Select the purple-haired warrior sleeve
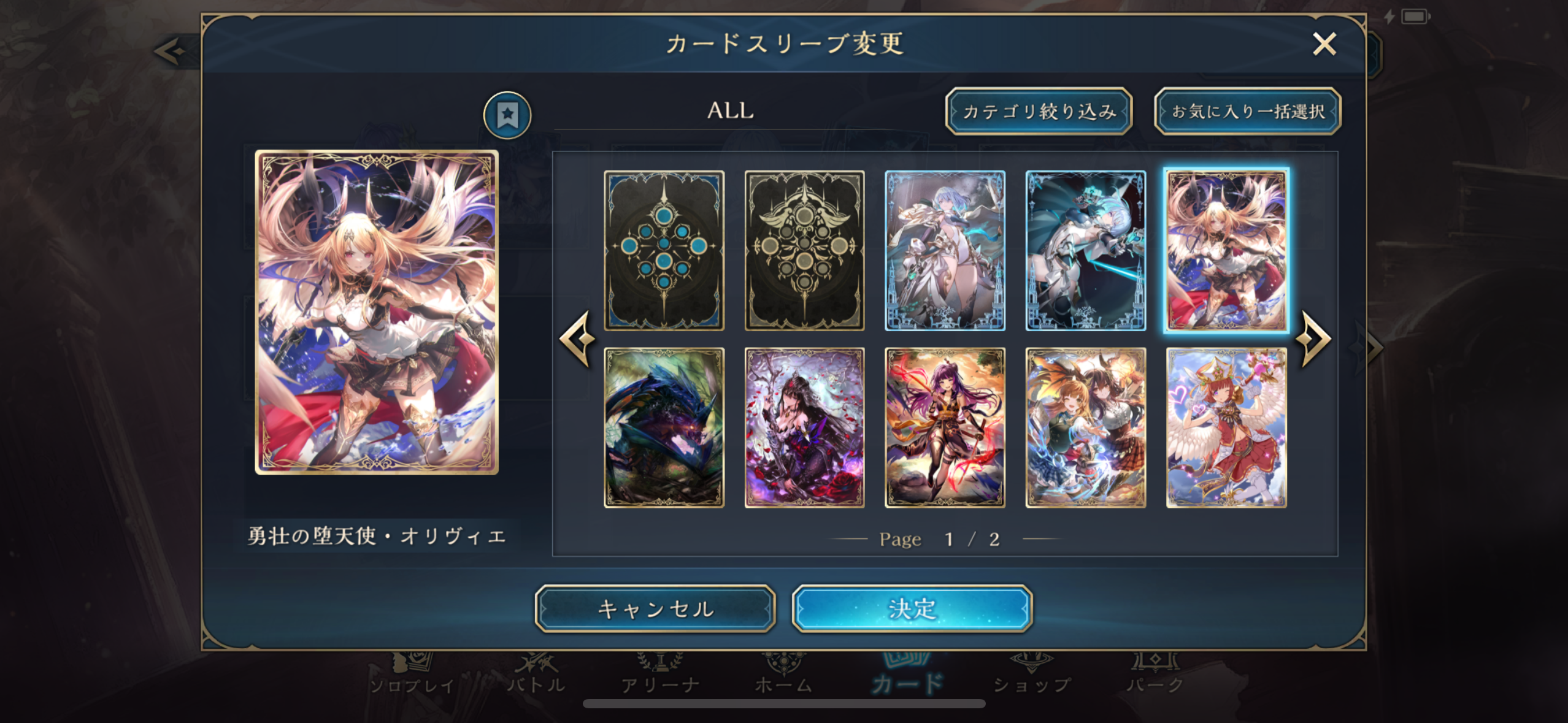 click(x=945, y=427)
